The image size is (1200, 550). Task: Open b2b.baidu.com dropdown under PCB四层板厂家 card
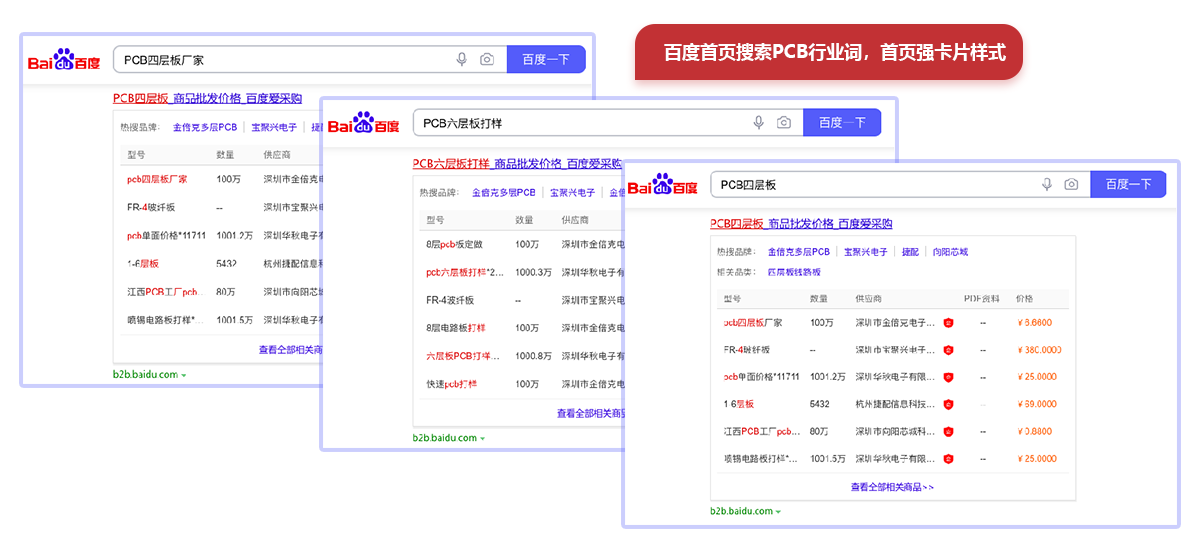(x=184, y=375)
